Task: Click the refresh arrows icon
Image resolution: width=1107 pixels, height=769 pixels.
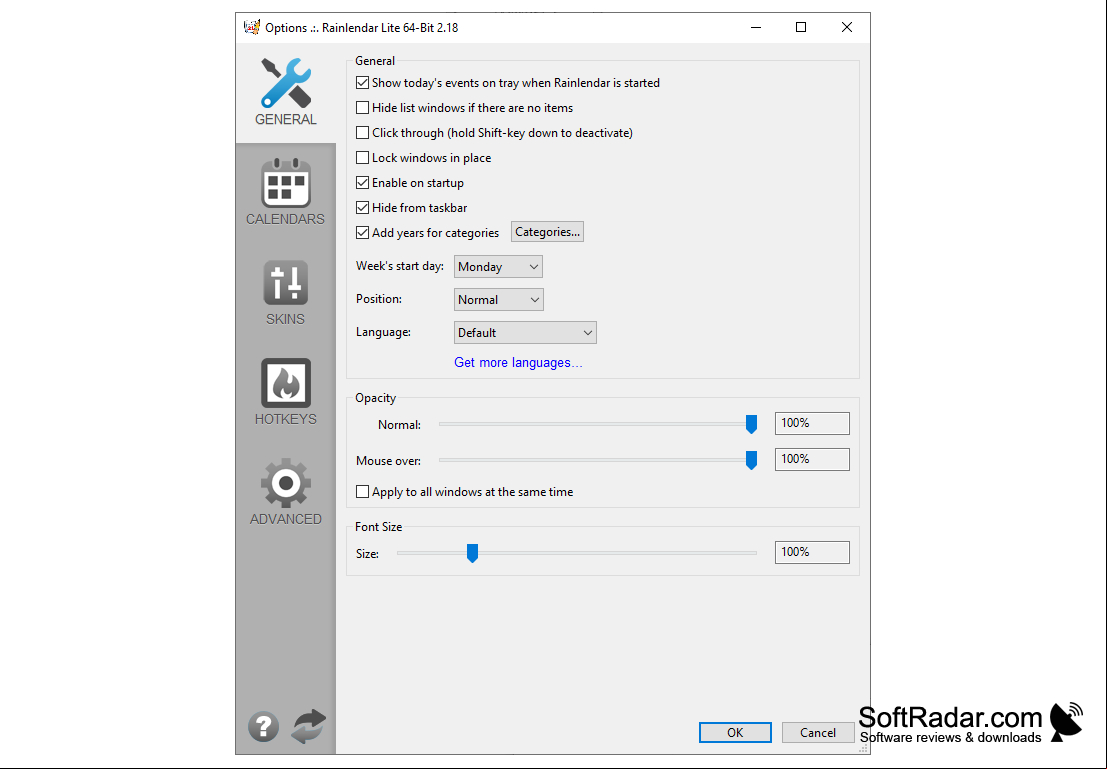Action: 309,726
